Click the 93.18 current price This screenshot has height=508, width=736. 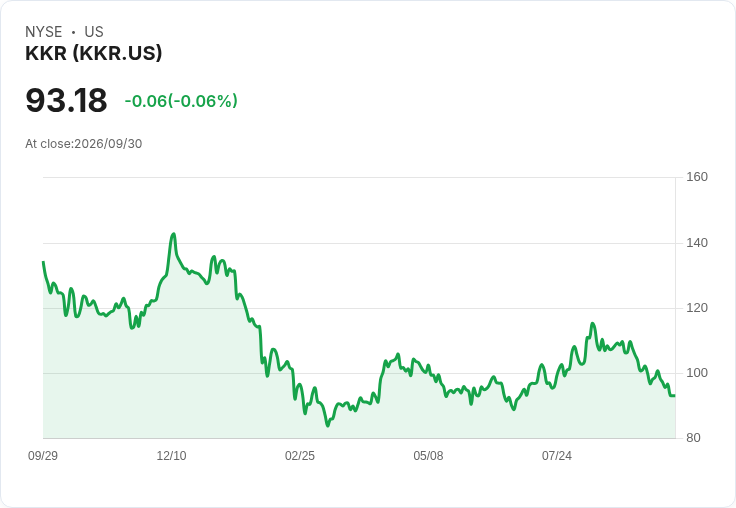click(x=66, y=100)
